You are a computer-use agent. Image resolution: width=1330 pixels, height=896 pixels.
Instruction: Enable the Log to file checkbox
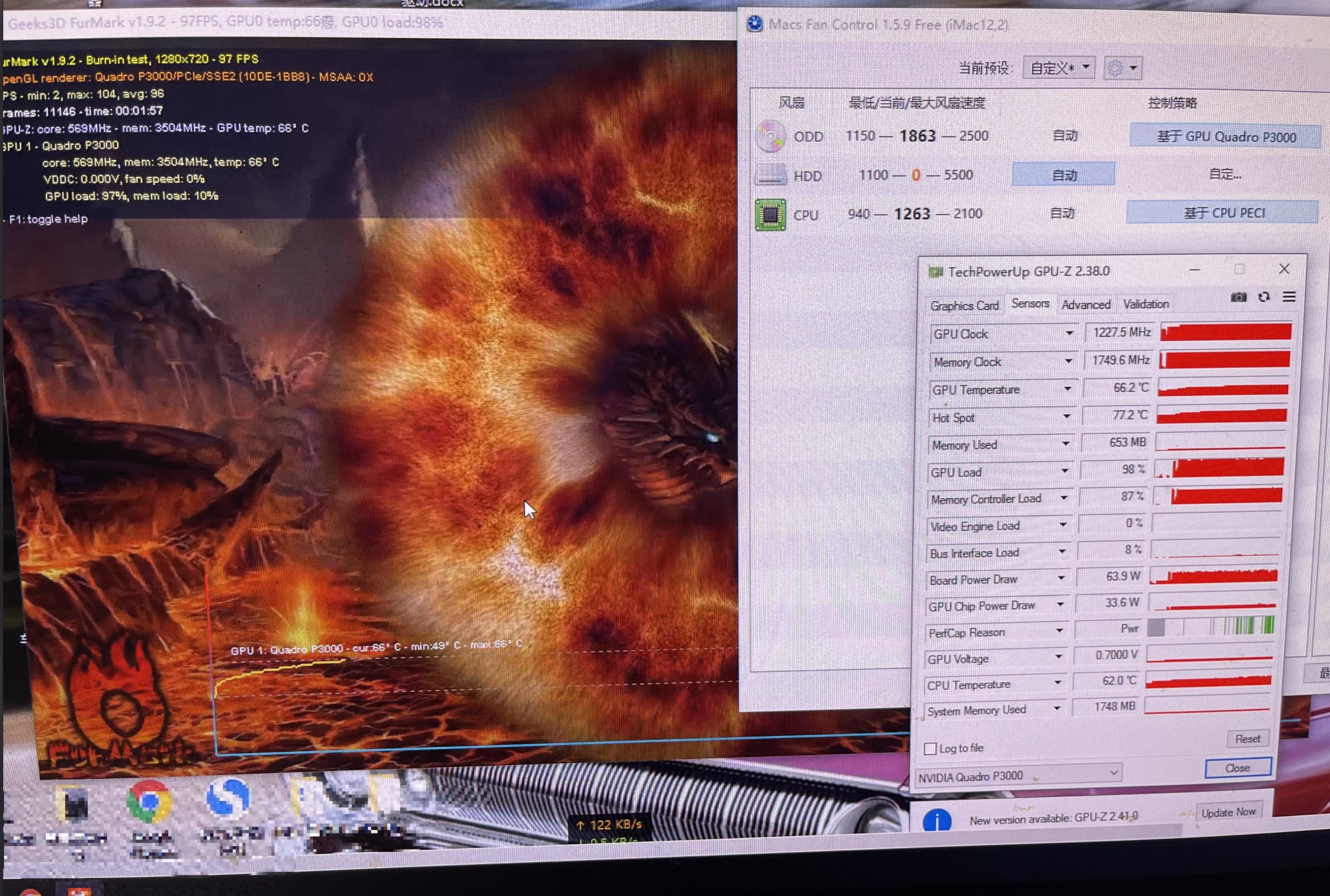930,748
